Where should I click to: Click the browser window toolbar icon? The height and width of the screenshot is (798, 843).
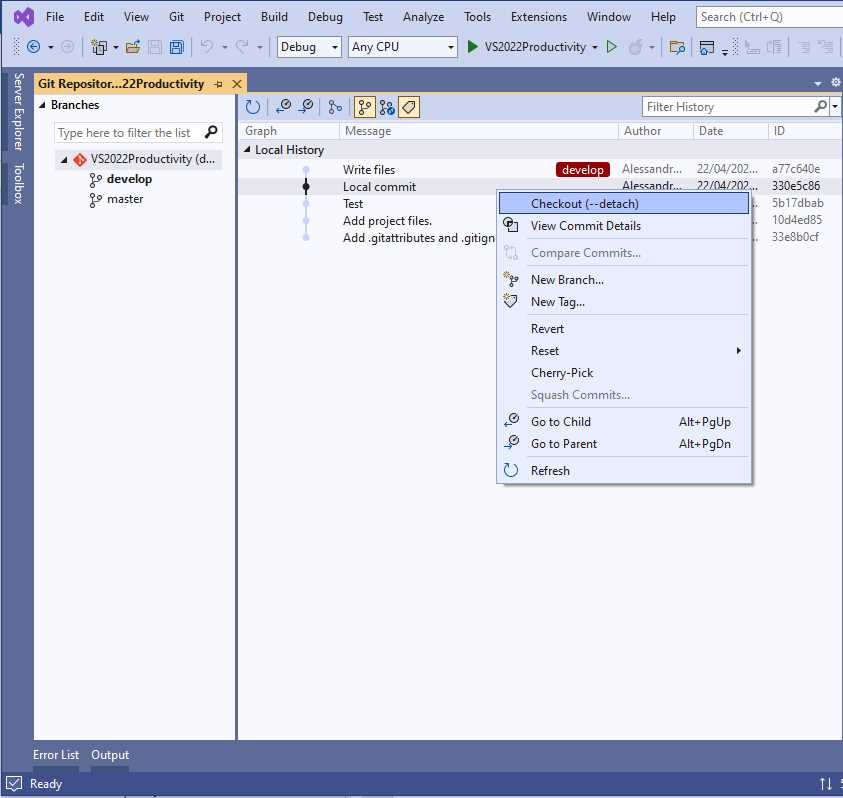(x=706, y=47)
